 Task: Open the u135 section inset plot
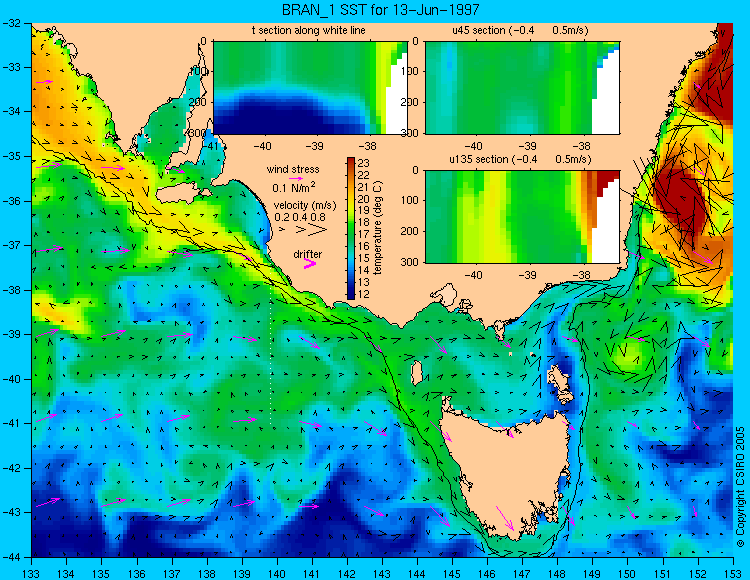pos(522,217)
